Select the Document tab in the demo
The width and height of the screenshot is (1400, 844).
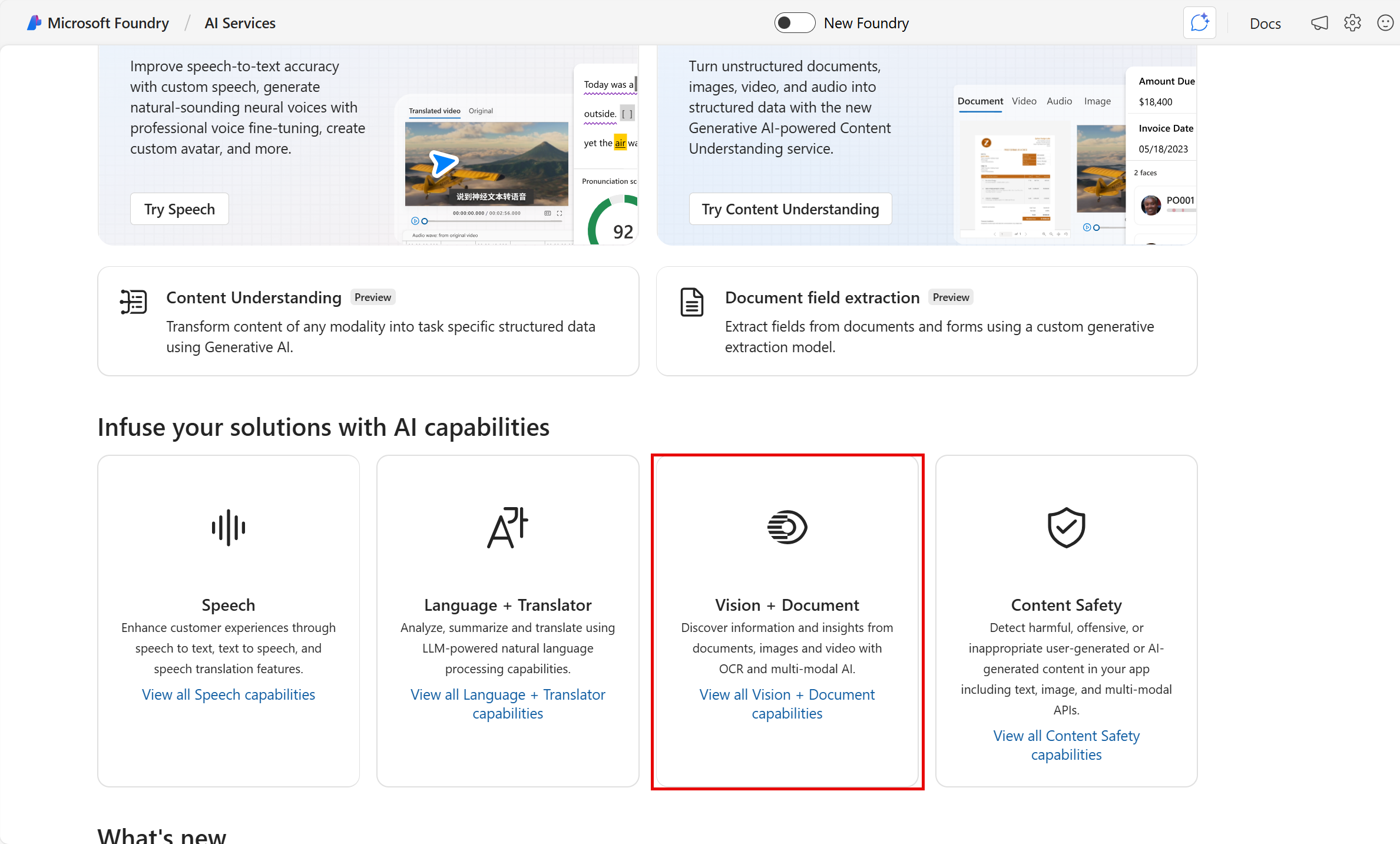pos(979,101)
